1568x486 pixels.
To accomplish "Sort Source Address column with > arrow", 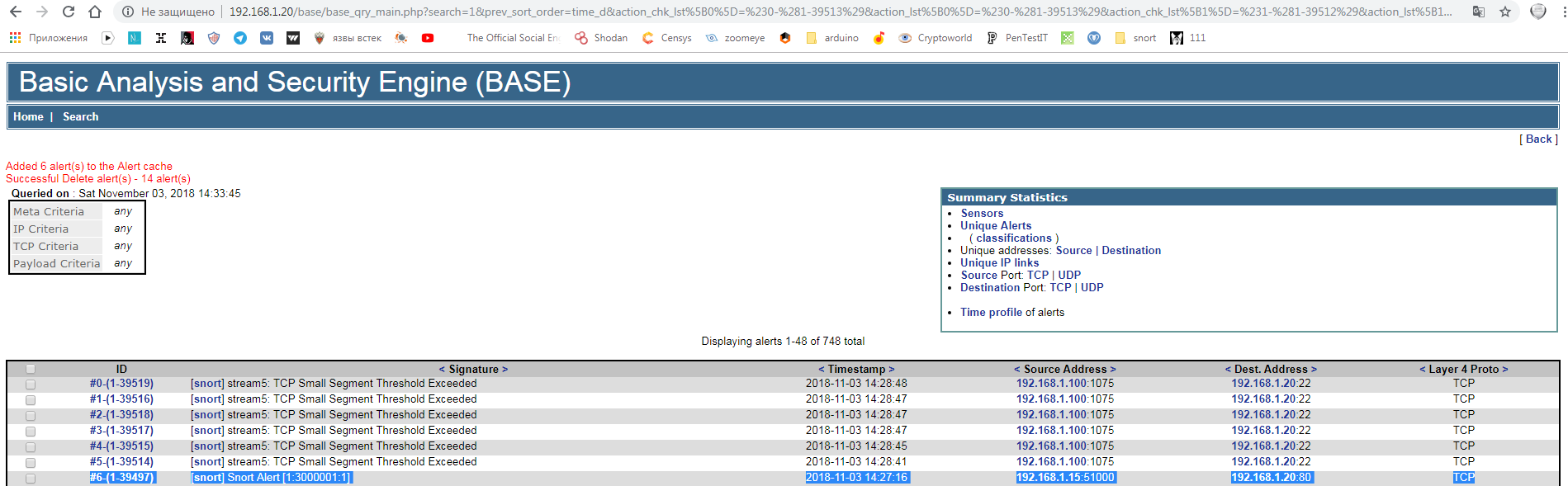I will click(x=1113, y=370).
